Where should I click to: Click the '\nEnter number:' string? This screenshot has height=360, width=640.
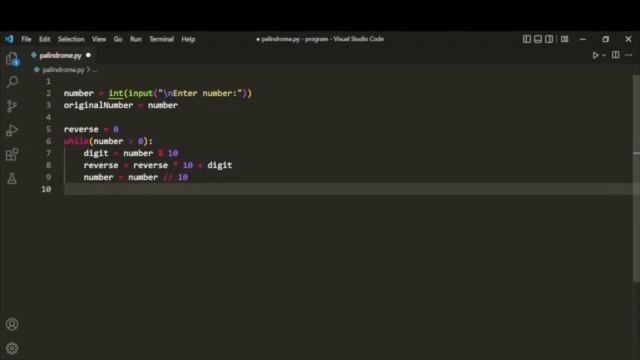click(x=200, y=93)
